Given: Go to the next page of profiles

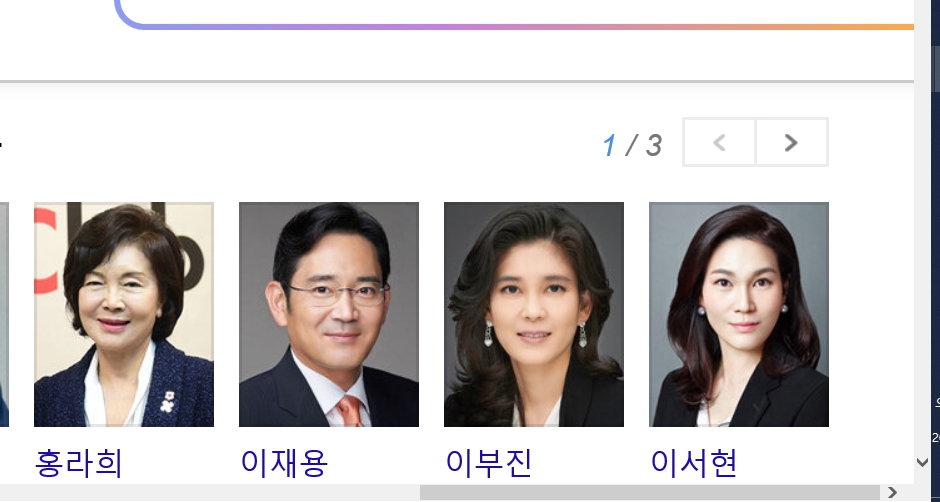Looking at the screenshot, I should (x=791, y=142).
